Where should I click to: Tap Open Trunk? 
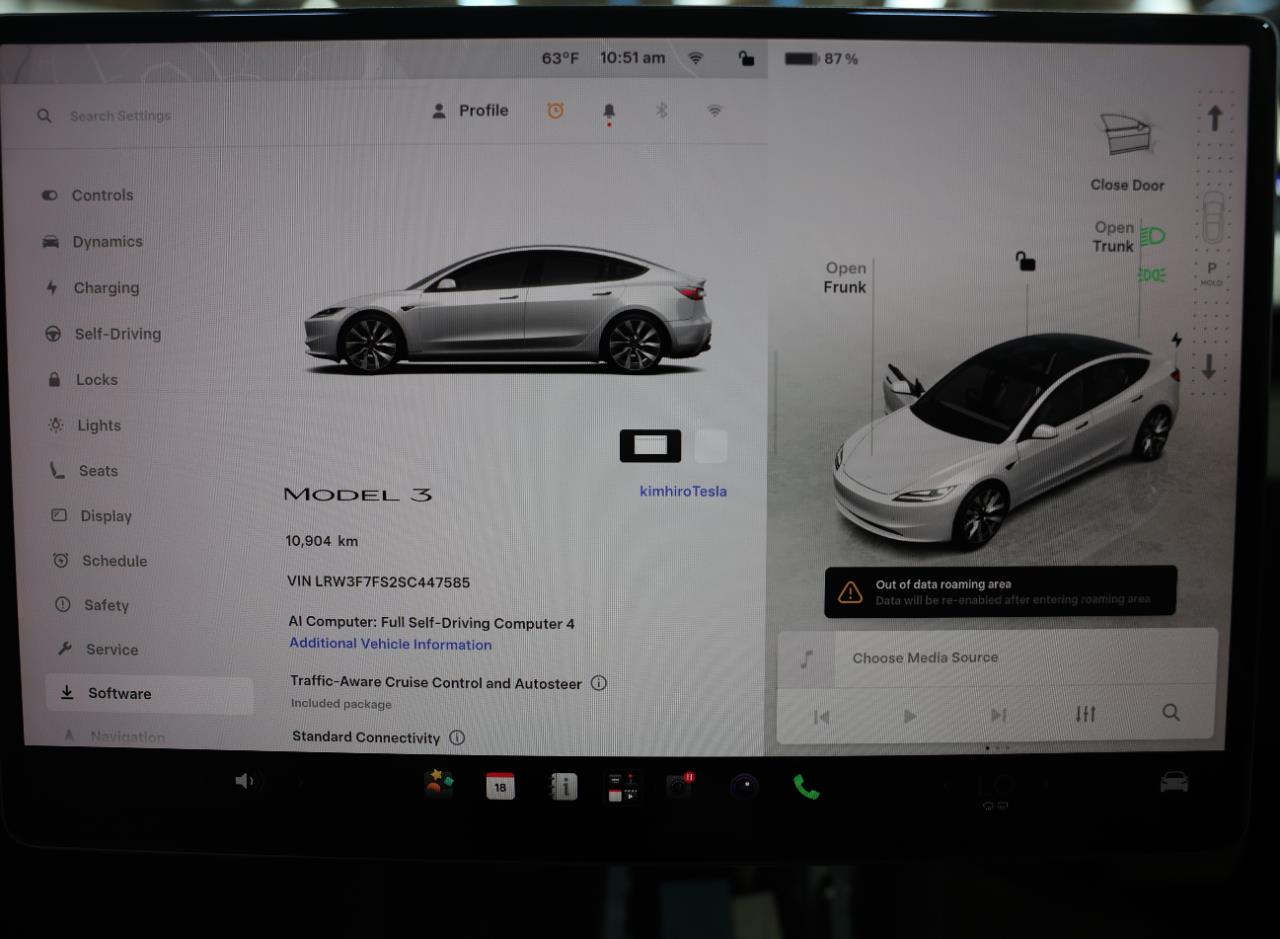pos(1114,237)
